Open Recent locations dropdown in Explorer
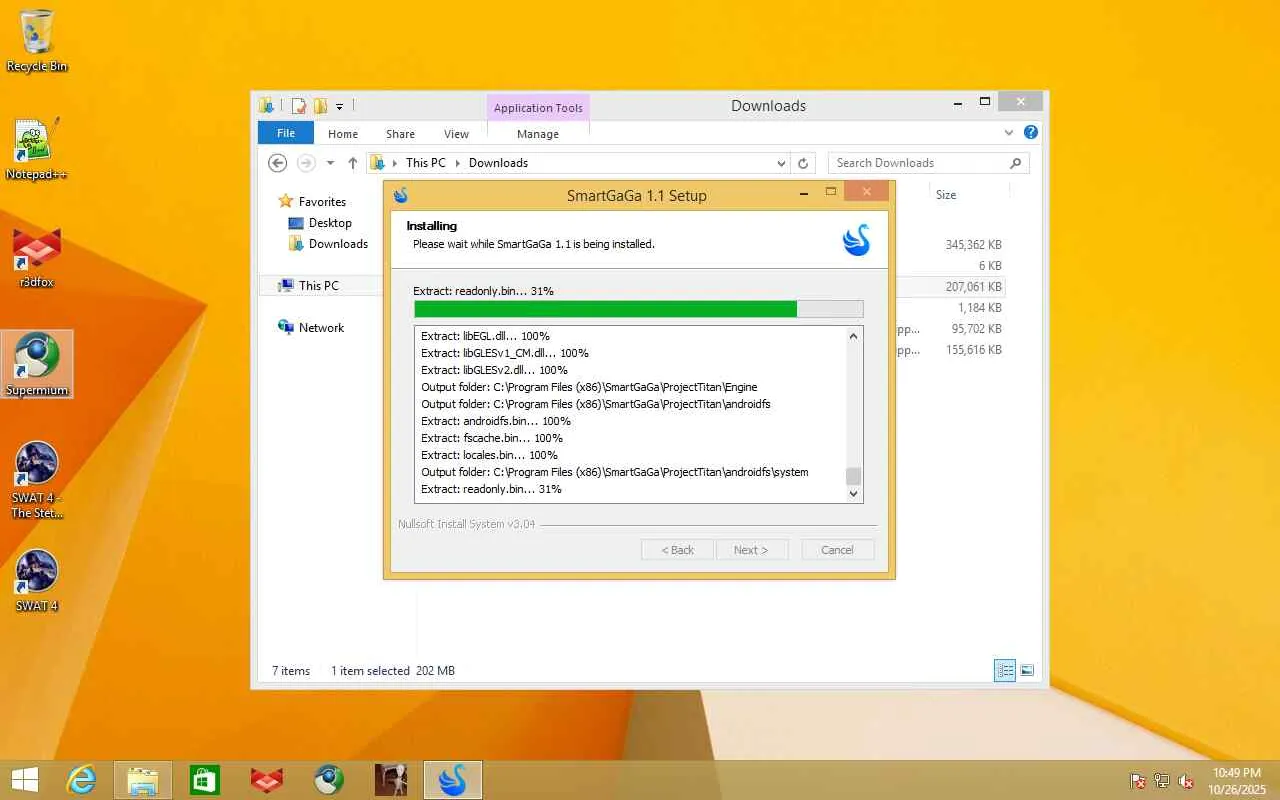The height and width of the screenshot is (800, 1280). pos(330,163)
